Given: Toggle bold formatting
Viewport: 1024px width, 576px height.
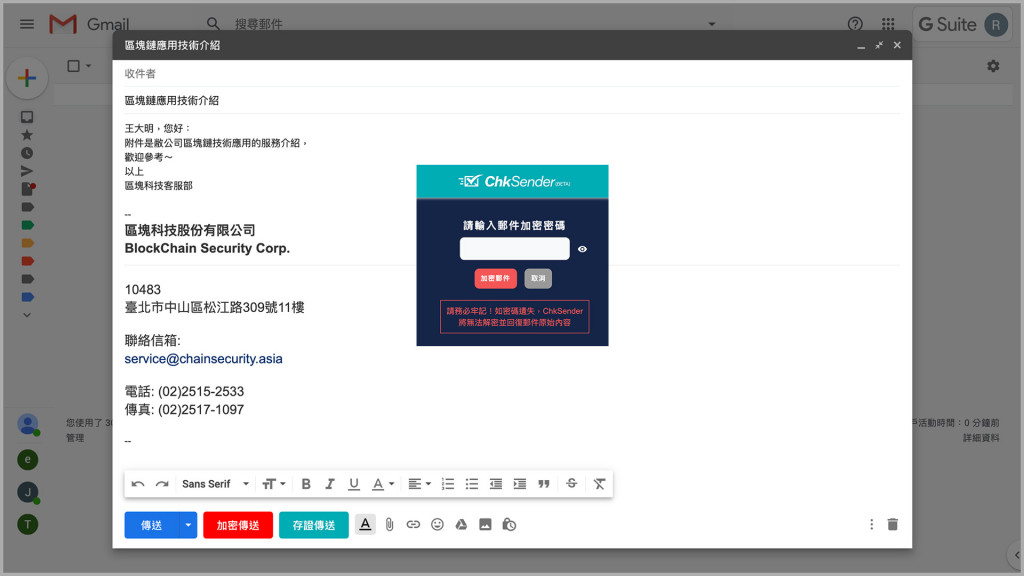Looking at the screenshot, I should click(x=306, y=484).
